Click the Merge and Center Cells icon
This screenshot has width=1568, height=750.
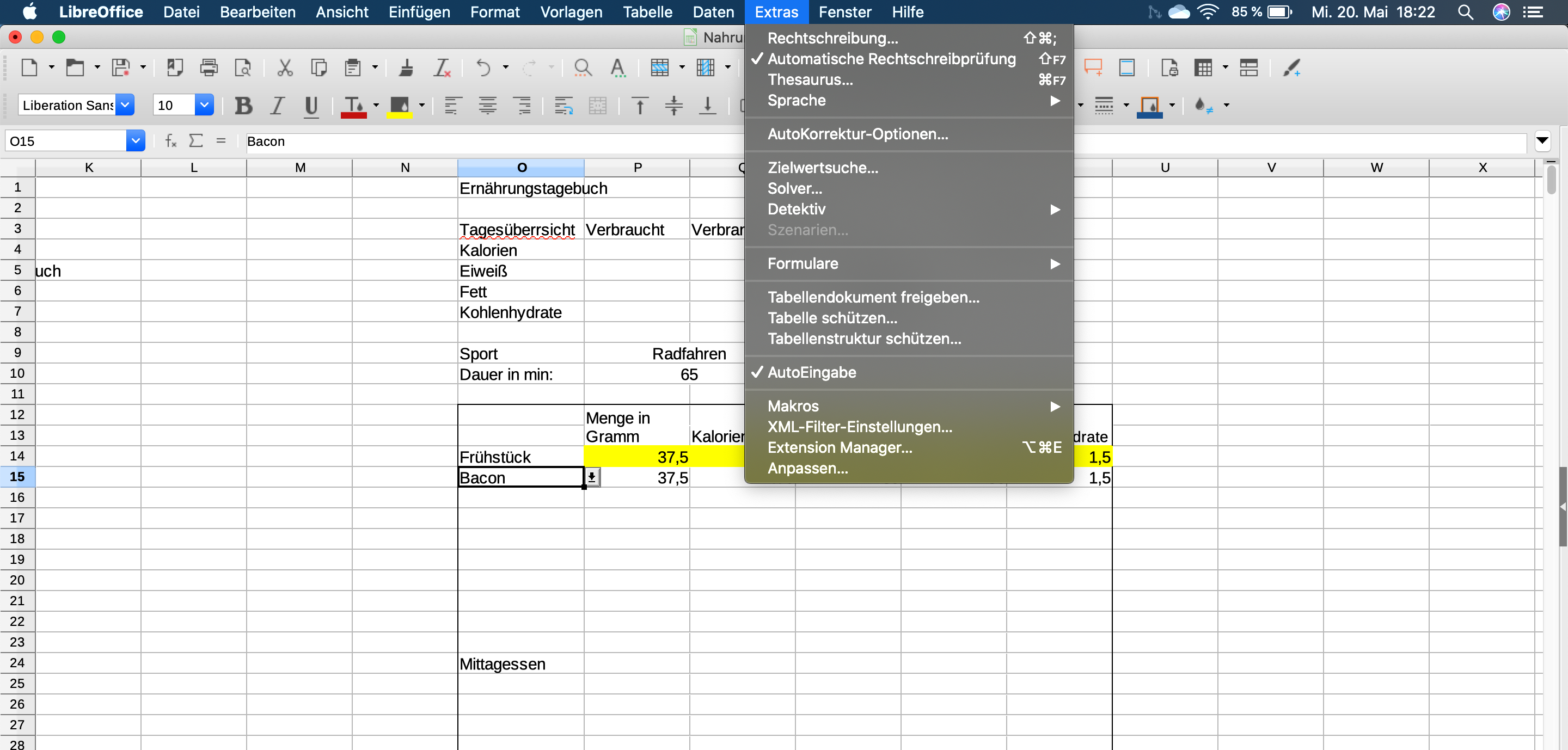[598, 105]
